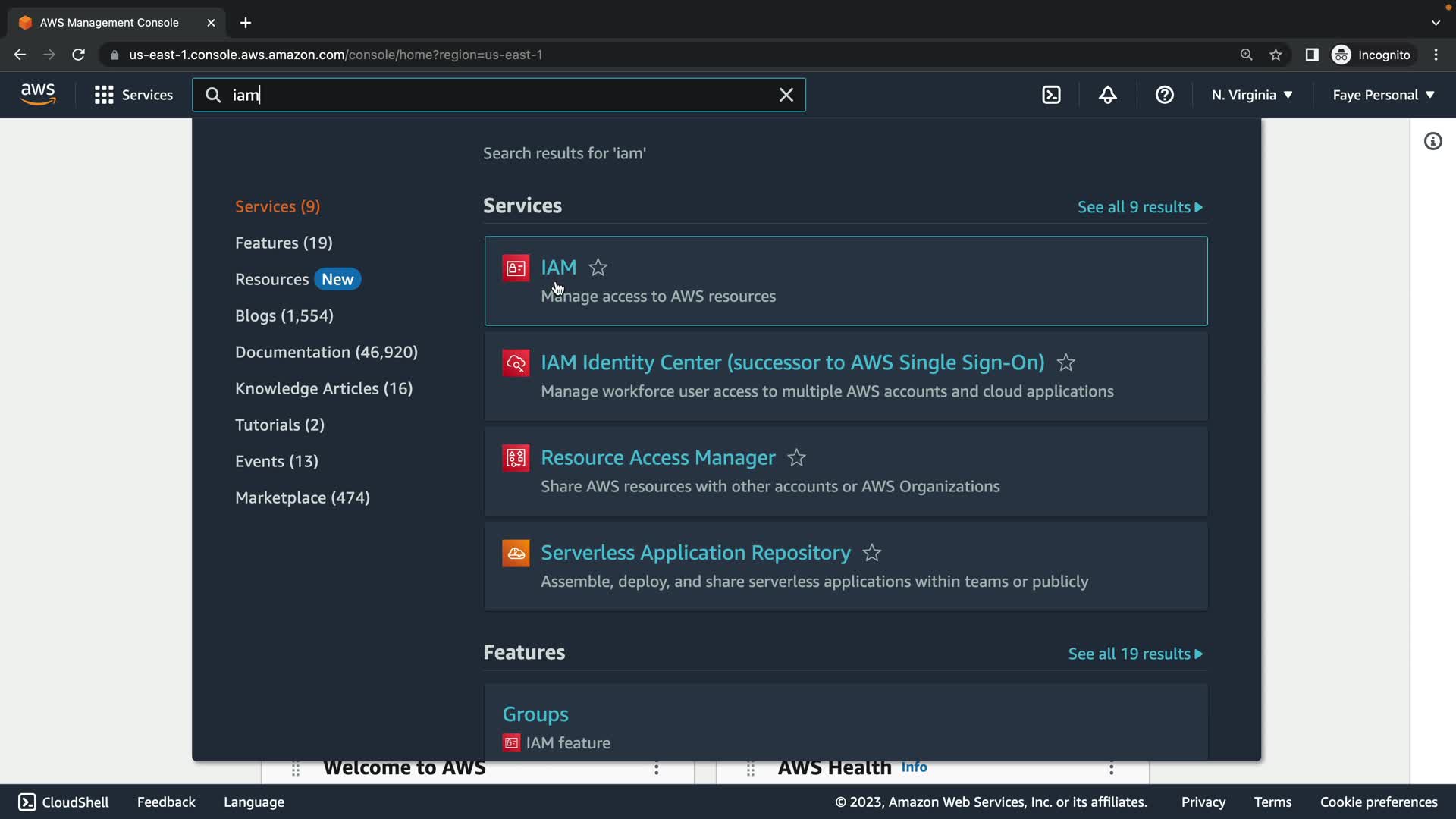Open CloudShell icon in top navigation bar
The image size is (1456, 819).
tap(1051, 95)
